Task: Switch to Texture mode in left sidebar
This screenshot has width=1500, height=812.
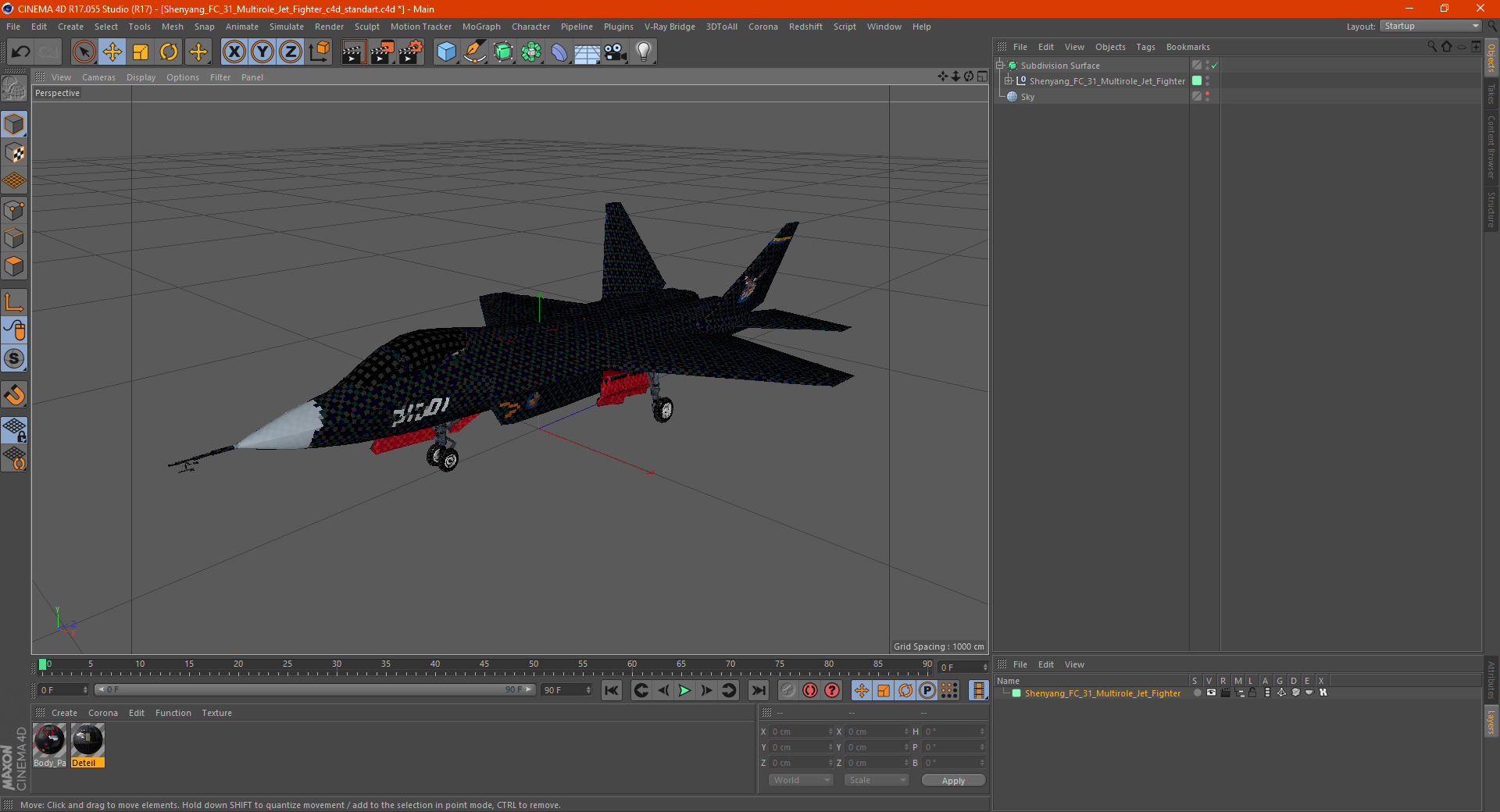Action: [x=14, y=153]
